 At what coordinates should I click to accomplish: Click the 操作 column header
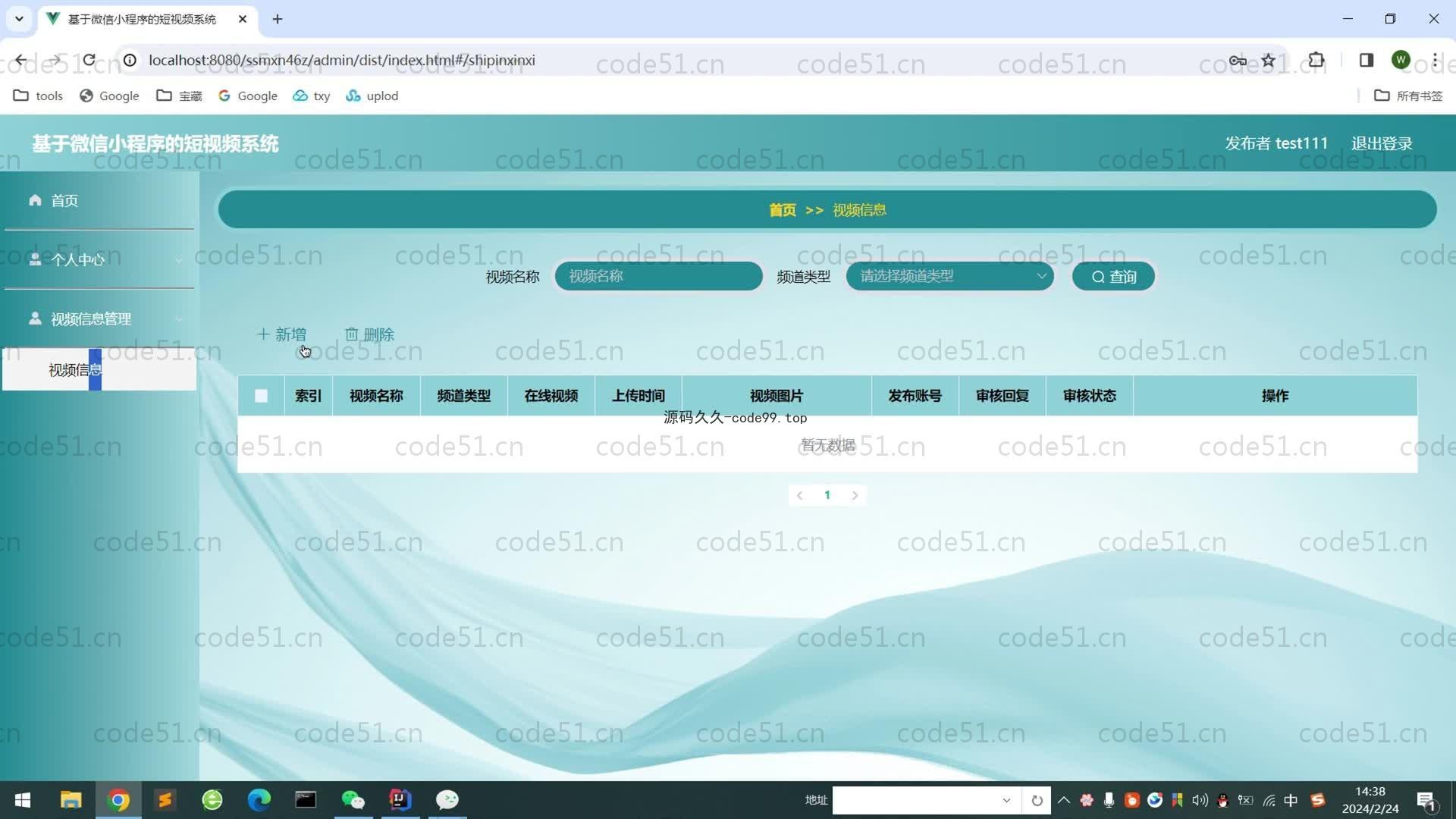tap(1275, 396)
